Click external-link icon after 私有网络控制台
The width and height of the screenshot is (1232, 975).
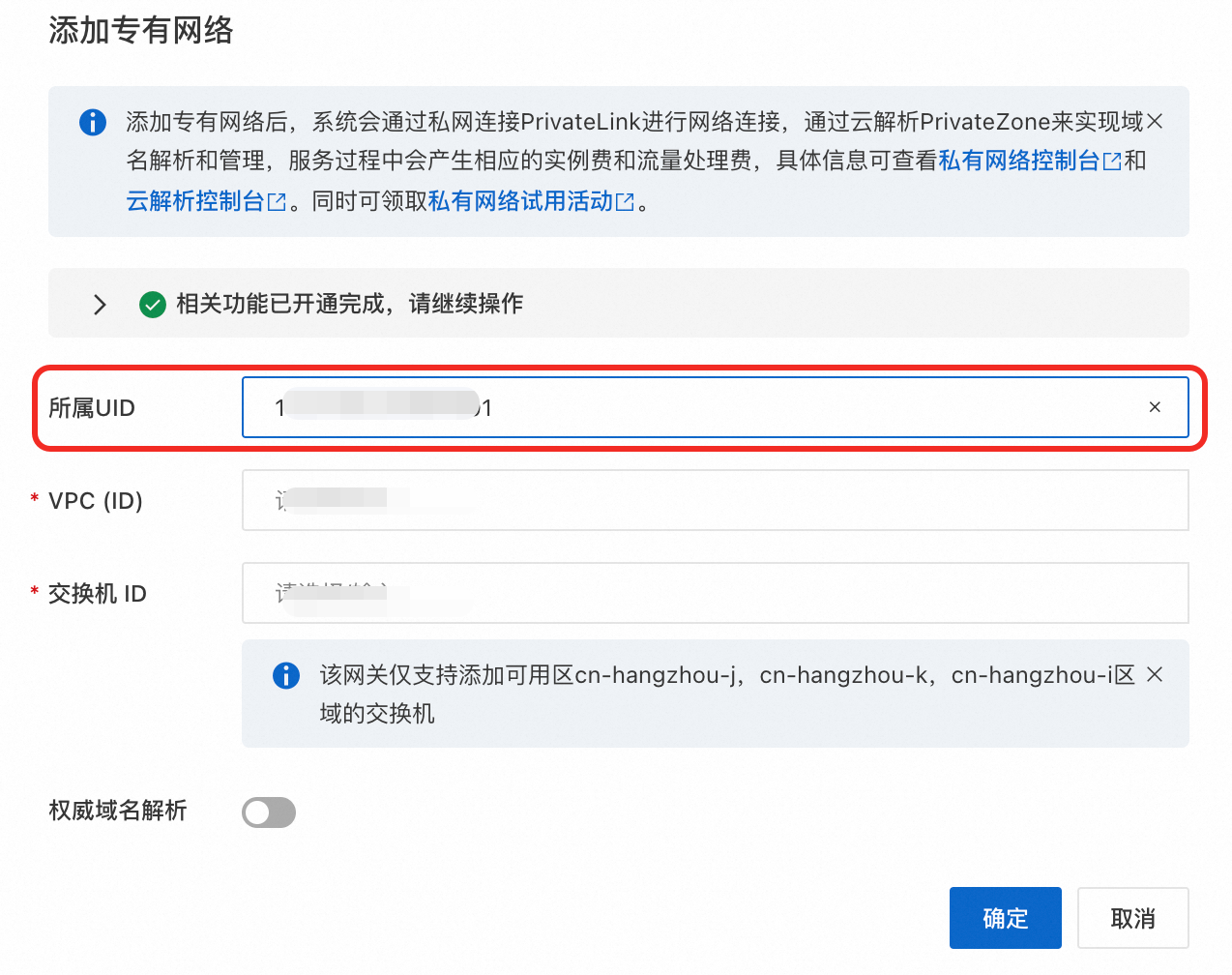(1112, 162)
